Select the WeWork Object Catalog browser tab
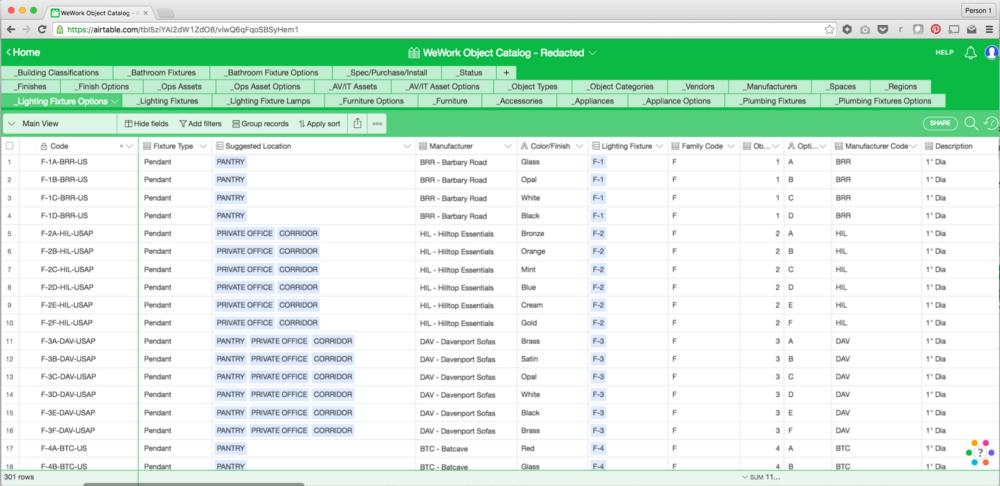The image size is (1000, 486). [100, 11]
